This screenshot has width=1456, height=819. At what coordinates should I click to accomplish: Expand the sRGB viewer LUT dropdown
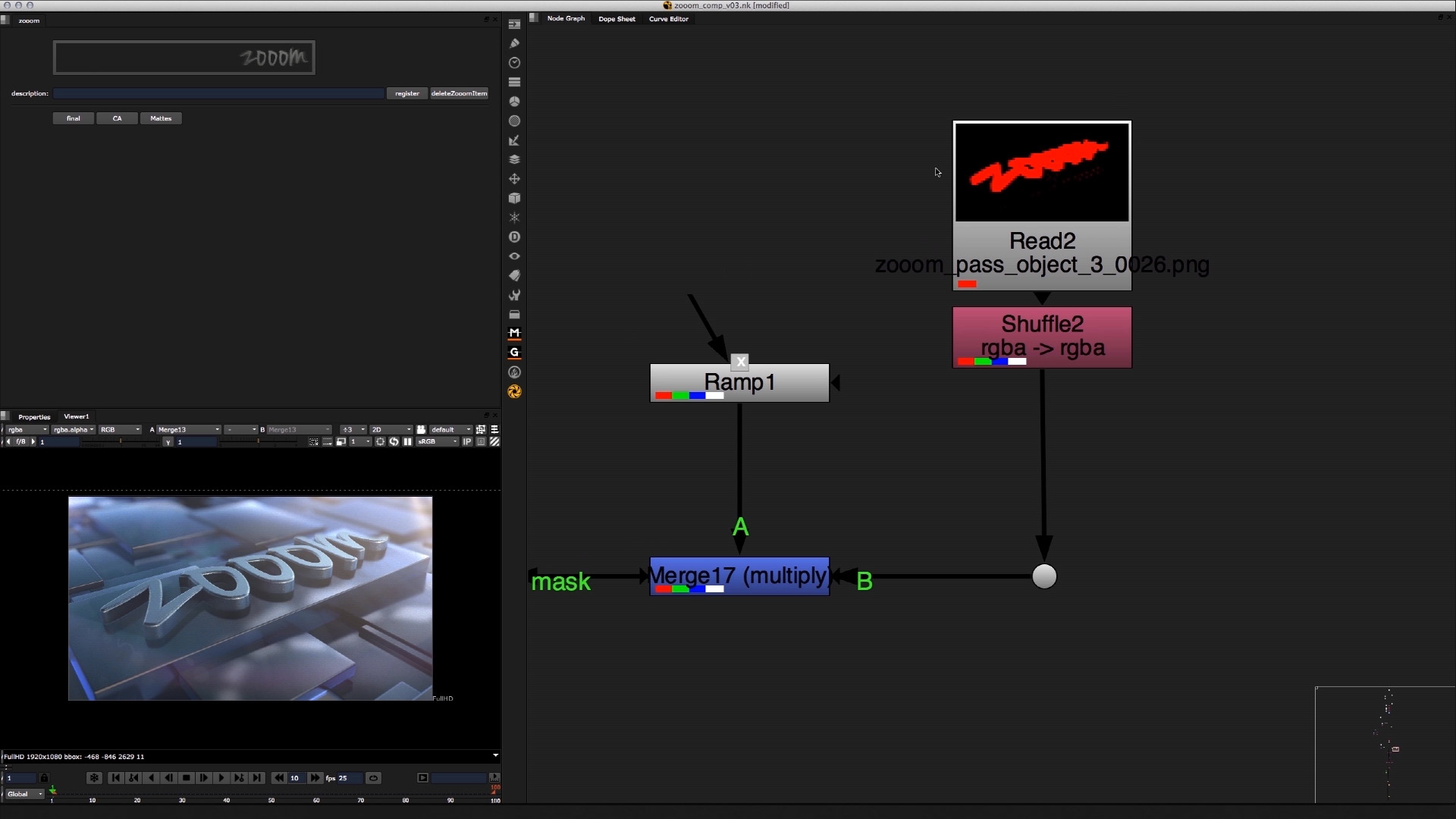tap(438, 441)
